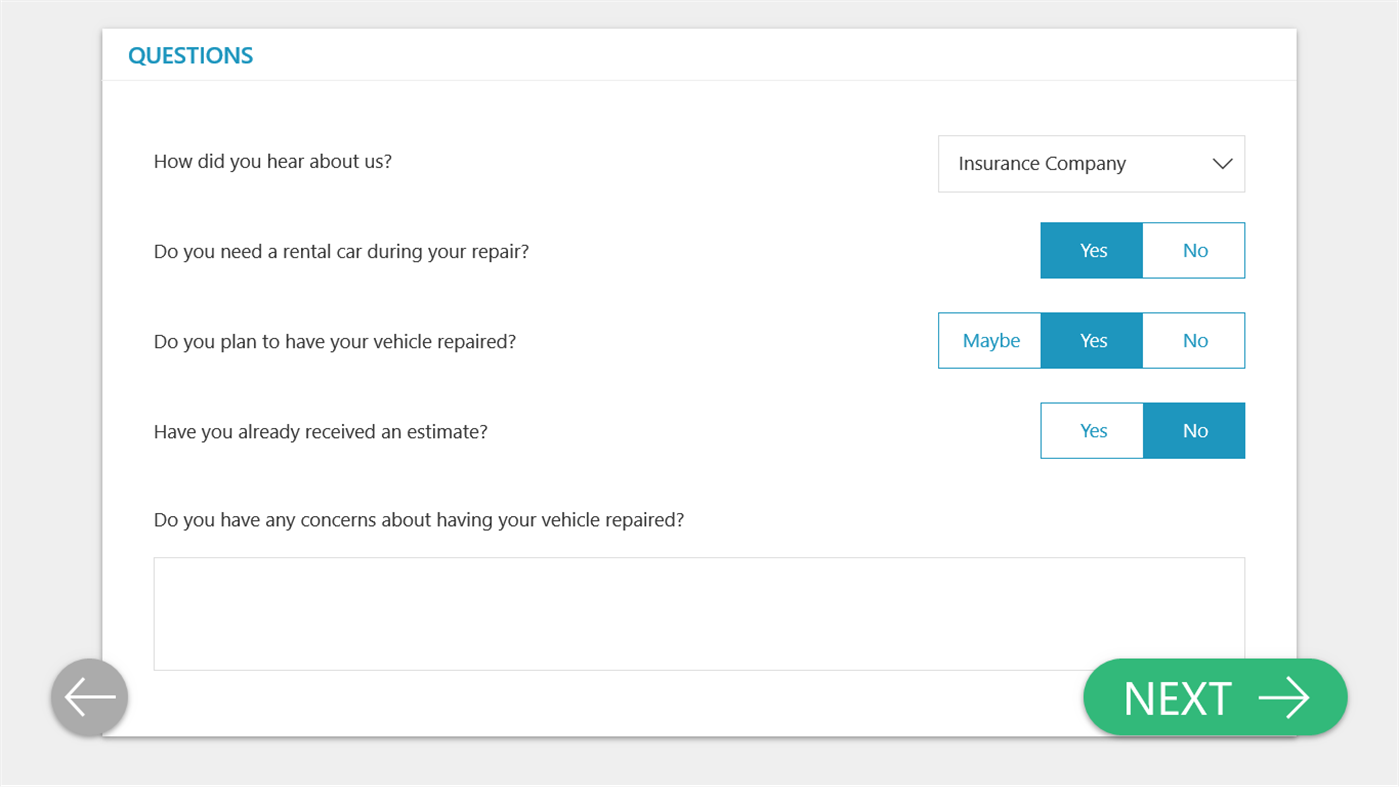Select Yes for needing a rental car
The width and height of the screenshot is (1399, 787).
(1092, 251)
